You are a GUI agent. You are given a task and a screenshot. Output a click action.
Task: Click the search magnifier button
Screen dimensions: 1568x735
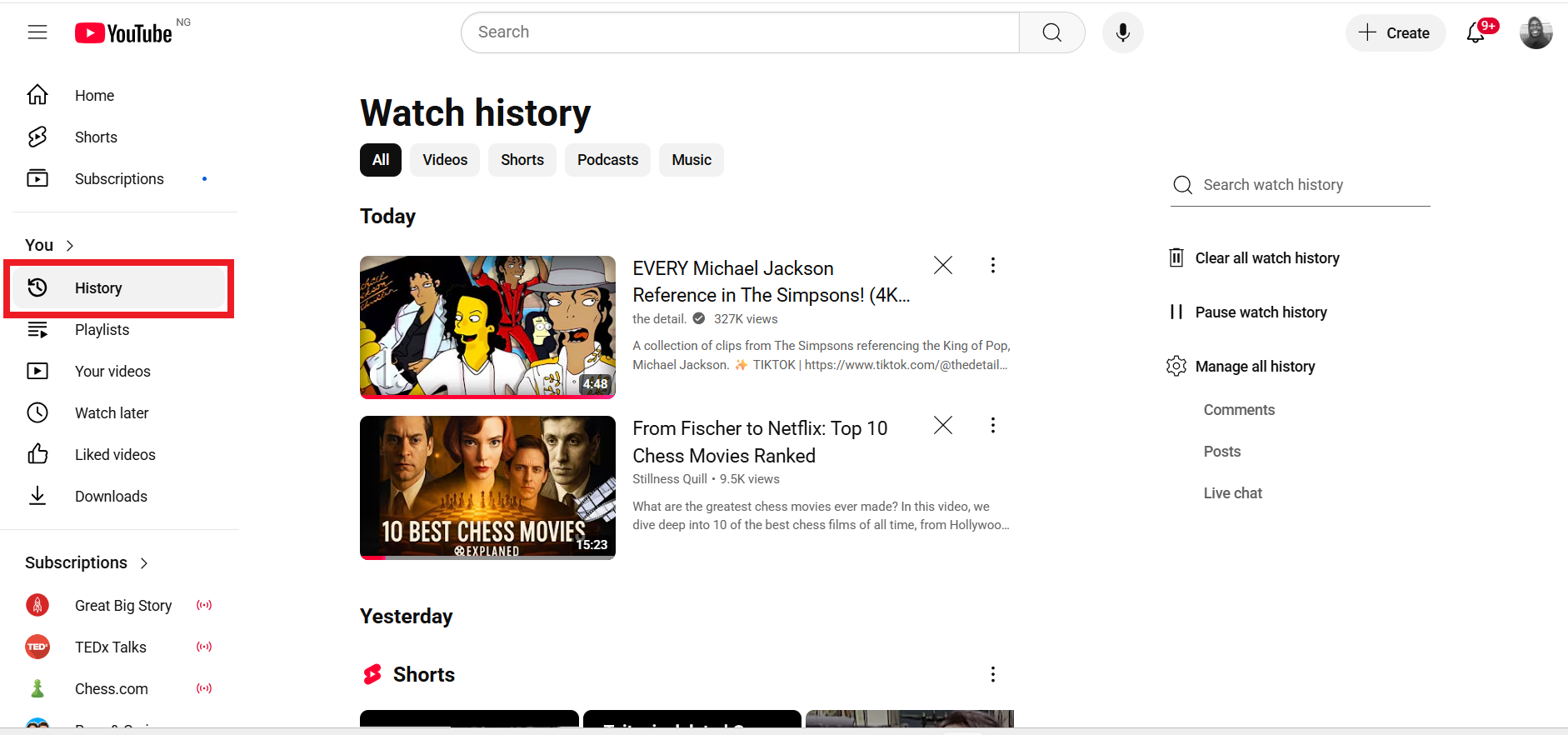1052,32
